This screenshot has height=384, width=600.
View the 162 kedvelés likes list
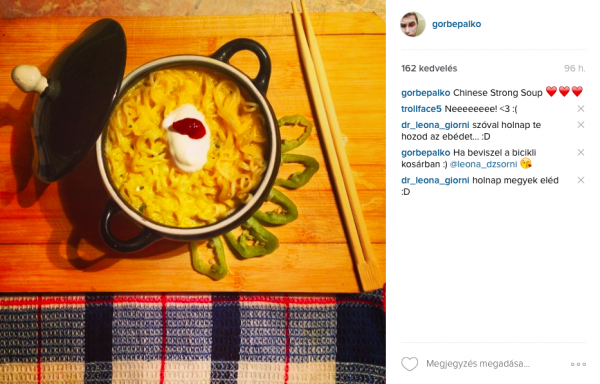click(x=429, y=68)
